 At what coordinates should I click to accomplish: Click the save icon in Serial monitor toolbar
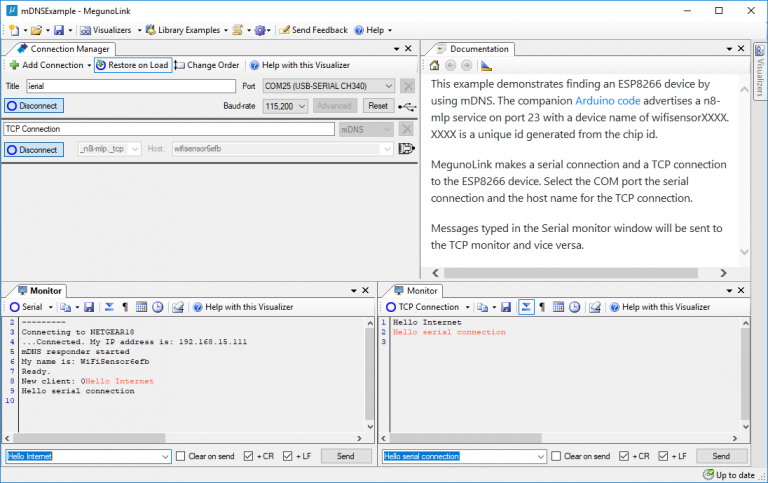click(x=89, y=307)
